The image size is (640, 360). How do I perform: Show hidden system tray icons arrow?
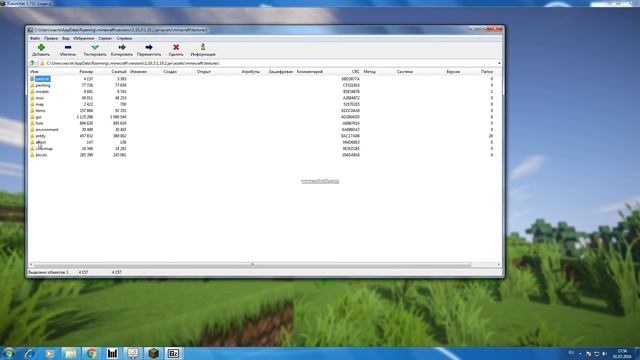click(x=580, y=353)
